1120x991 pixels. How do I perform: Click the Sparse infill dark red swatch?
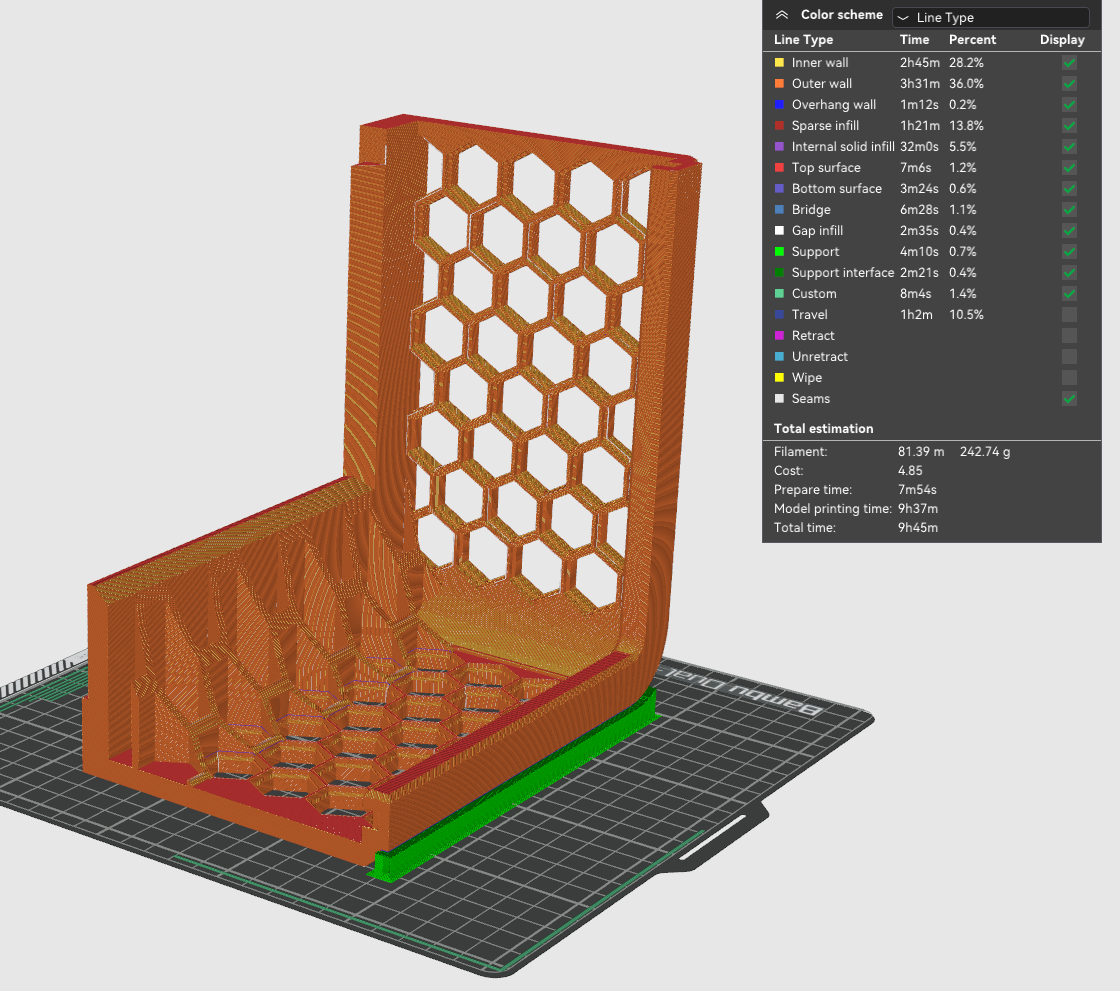click(x=779, y=126)
